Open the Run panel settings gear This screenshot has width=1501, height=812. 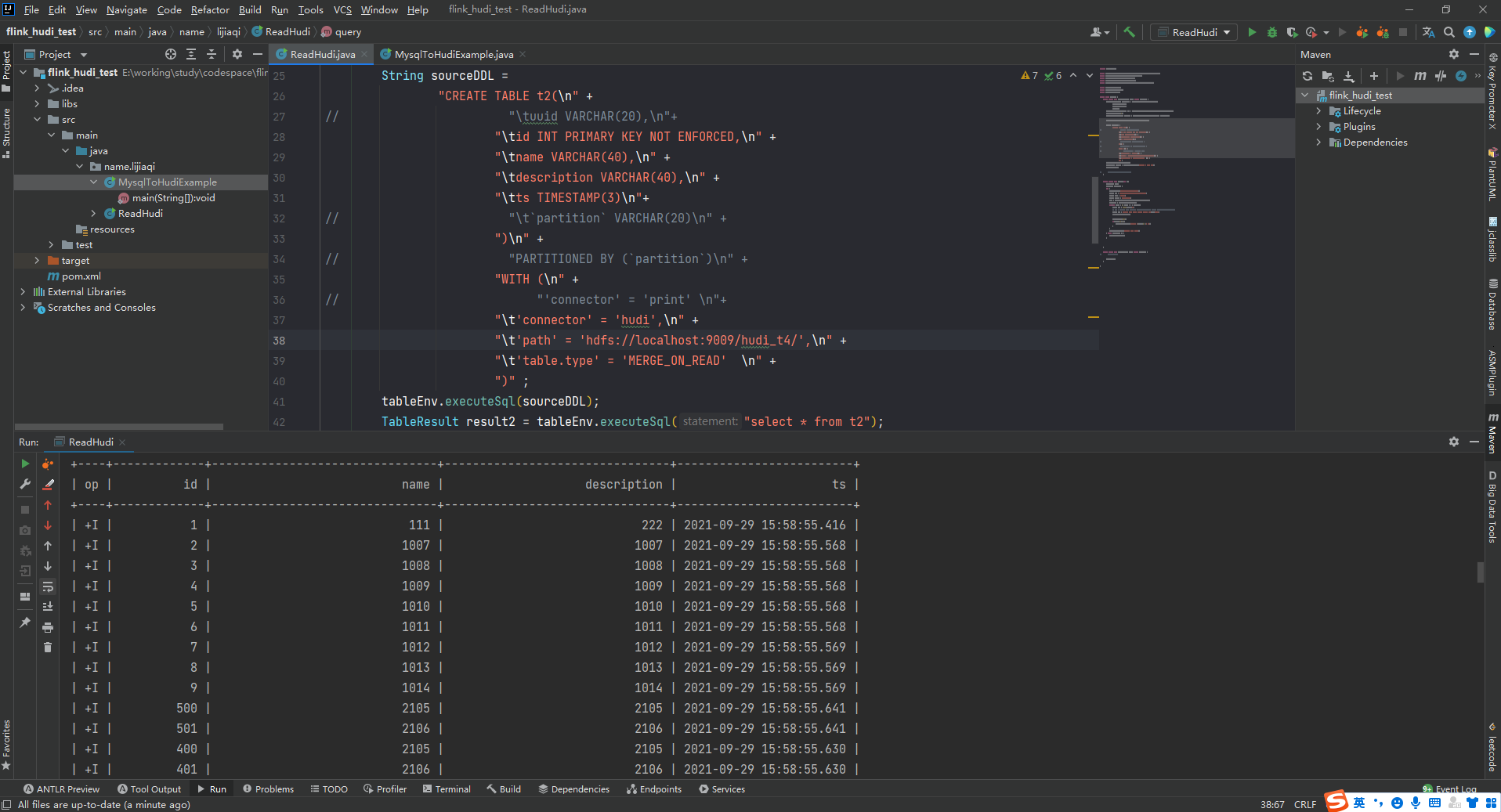coord(1454,442)
